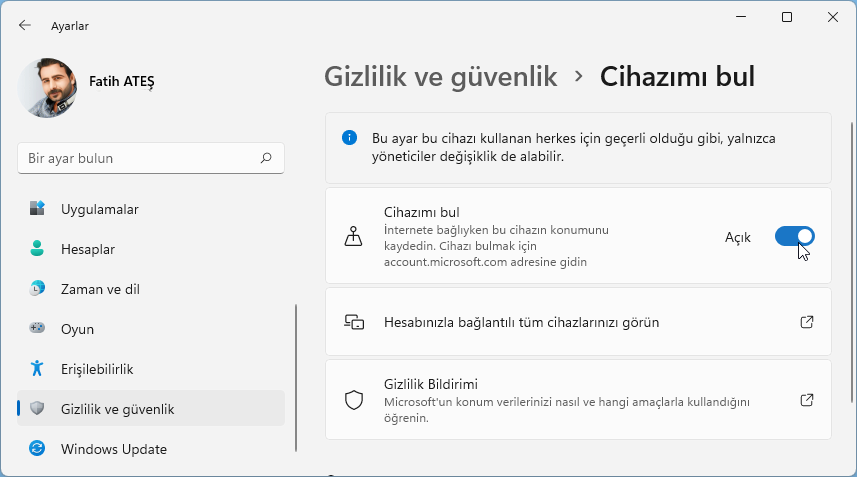Click the Windows Update sync icon
Image resolution: width=857 pixels, height=477 pixels.
37,449
